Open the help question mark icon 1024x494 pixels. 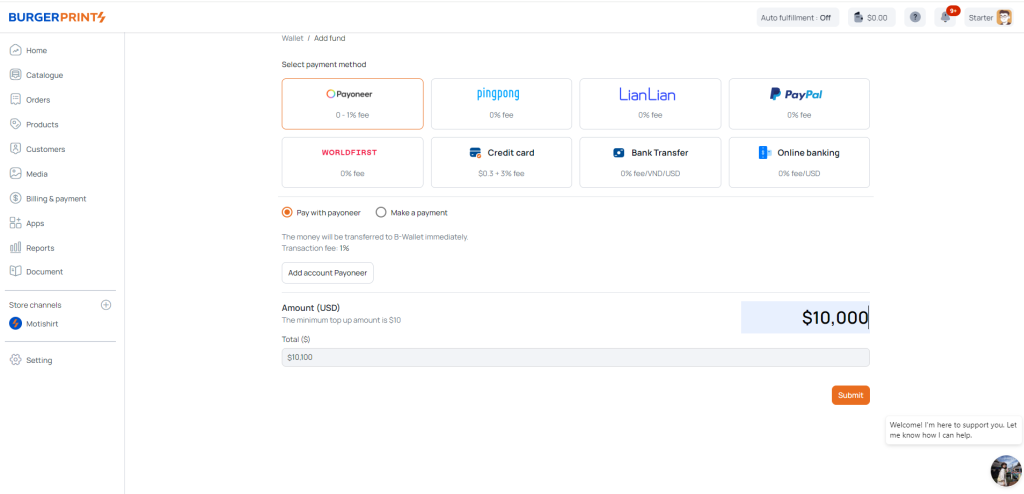click(x=914, y=17)
